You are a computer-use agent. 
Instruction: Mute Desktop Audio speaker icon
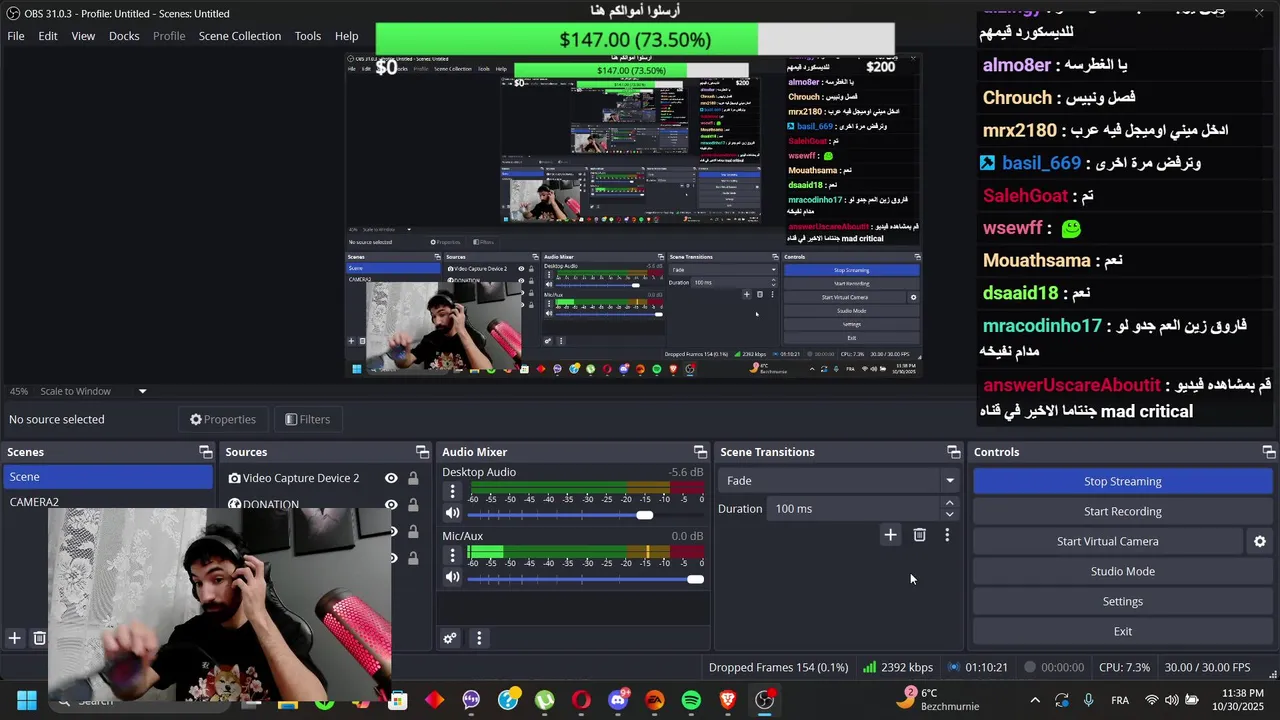click(x=452, y=514)
